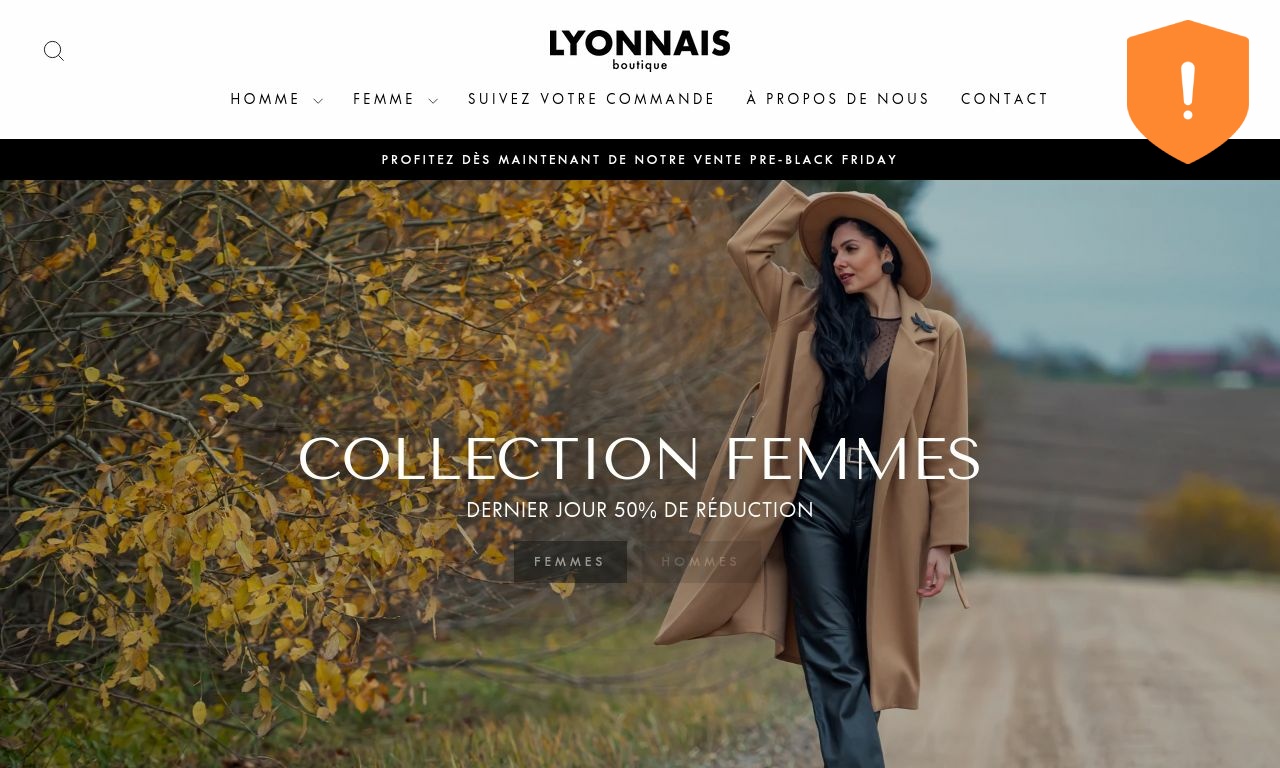Select the FEMMES hero button
This screenshot has width=1280, height=768.
pos(570,562)
